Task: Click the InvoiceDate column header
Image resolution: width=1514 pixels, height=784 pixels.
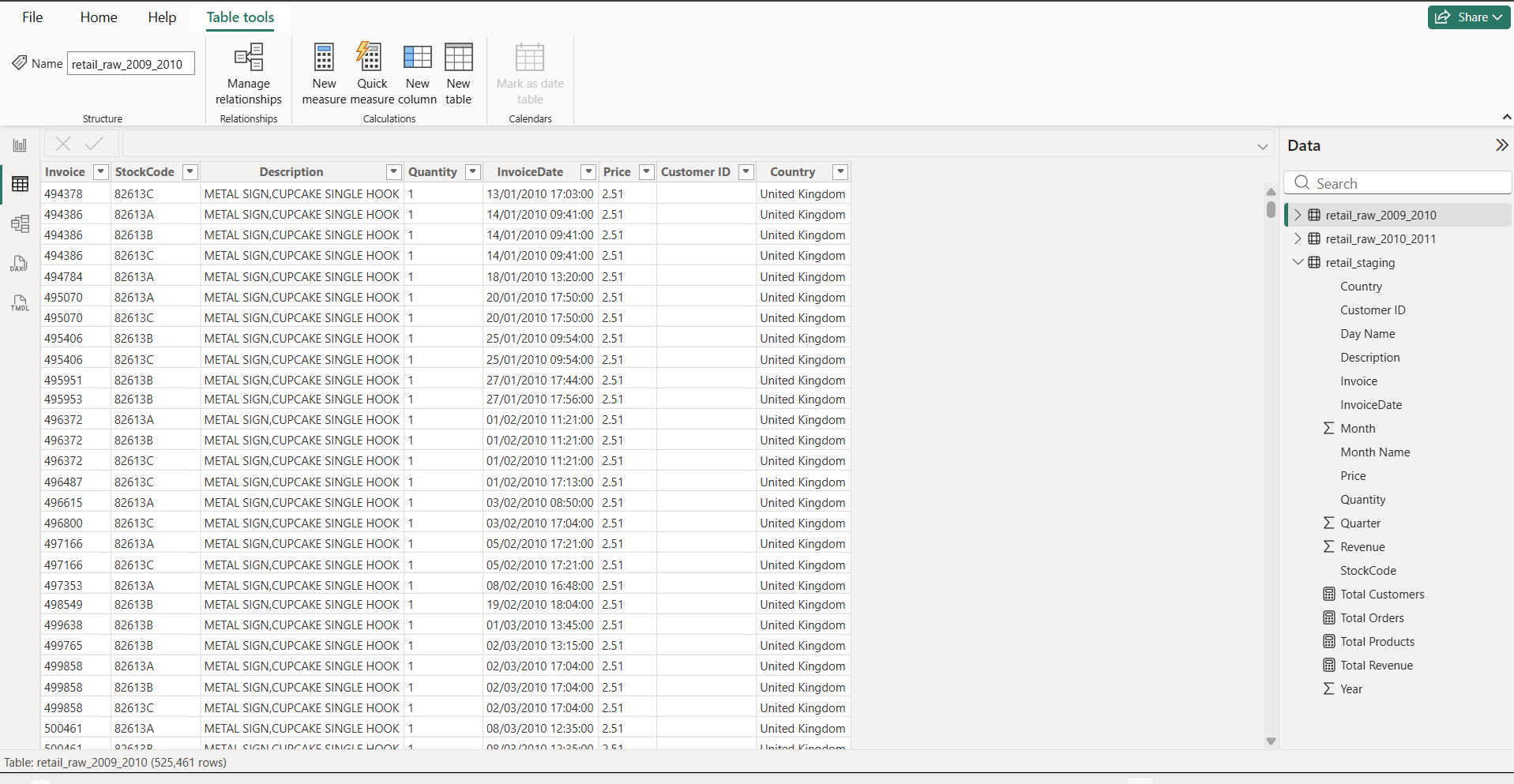Action: pyautogui.click(x=530, y=172)
